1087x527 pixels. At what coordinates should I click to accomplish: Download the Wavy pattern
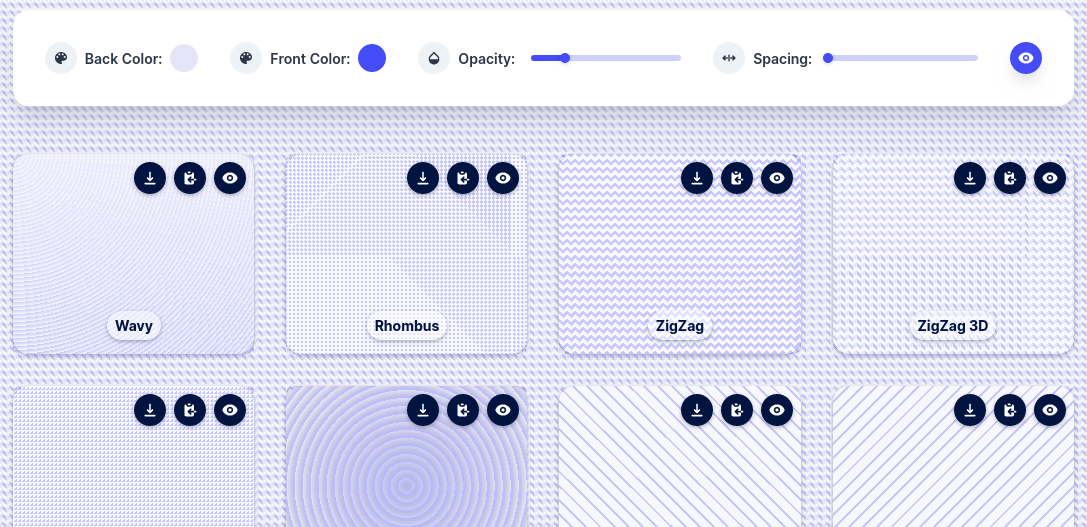pos(150,178)
